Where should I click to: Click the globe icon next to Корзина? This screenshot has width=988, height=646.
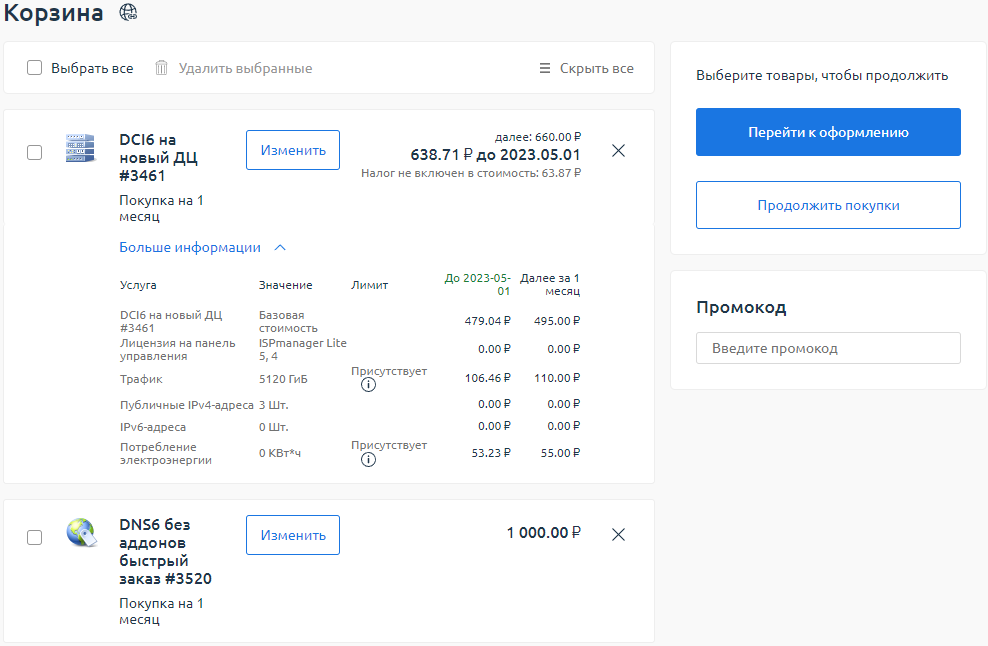click(x=129, y=12)
